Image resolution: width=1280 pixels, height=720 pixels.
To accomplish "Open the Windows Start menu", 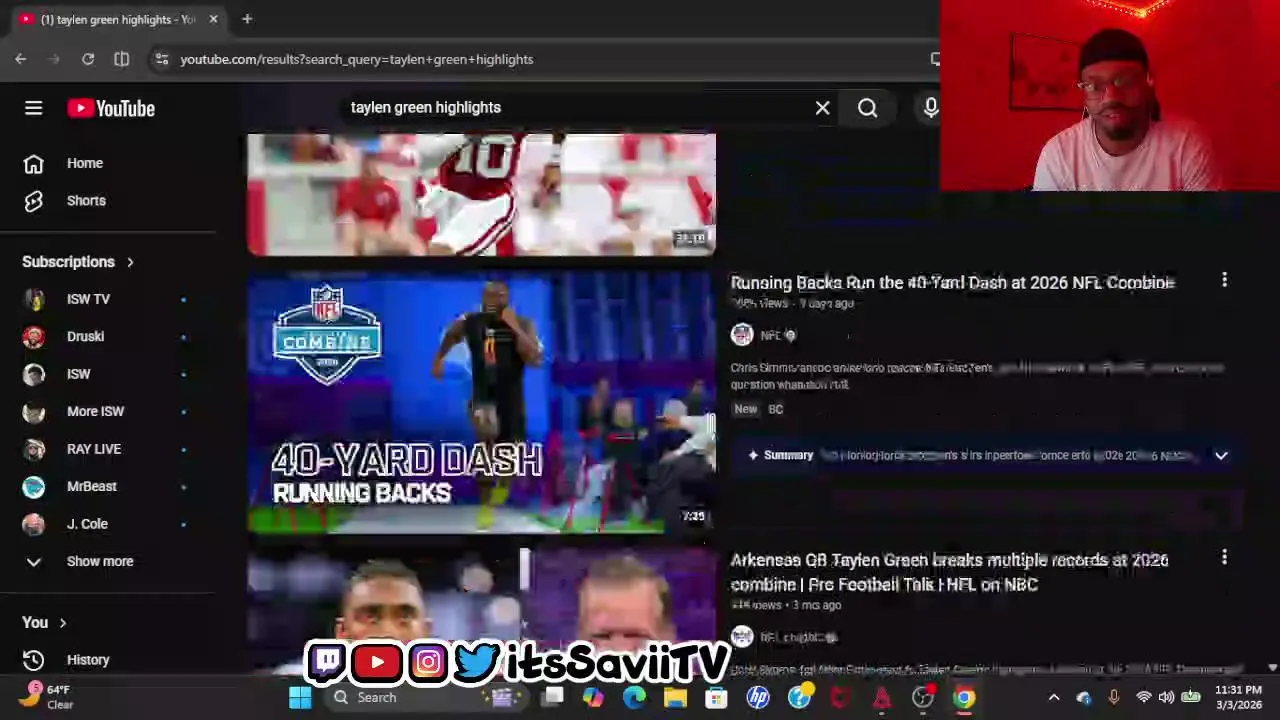I will coord(300,697).
